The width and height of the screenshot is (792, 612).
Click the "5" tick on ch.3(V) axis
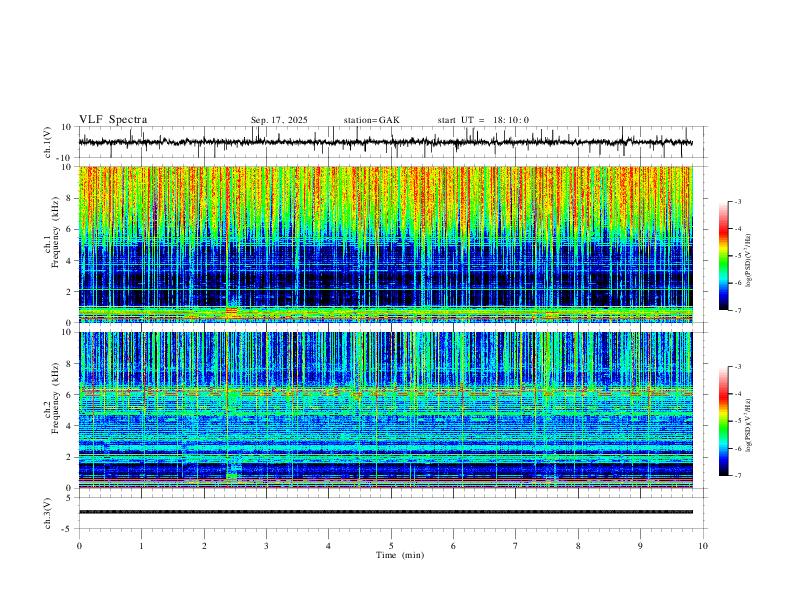[x=70, y=498]
